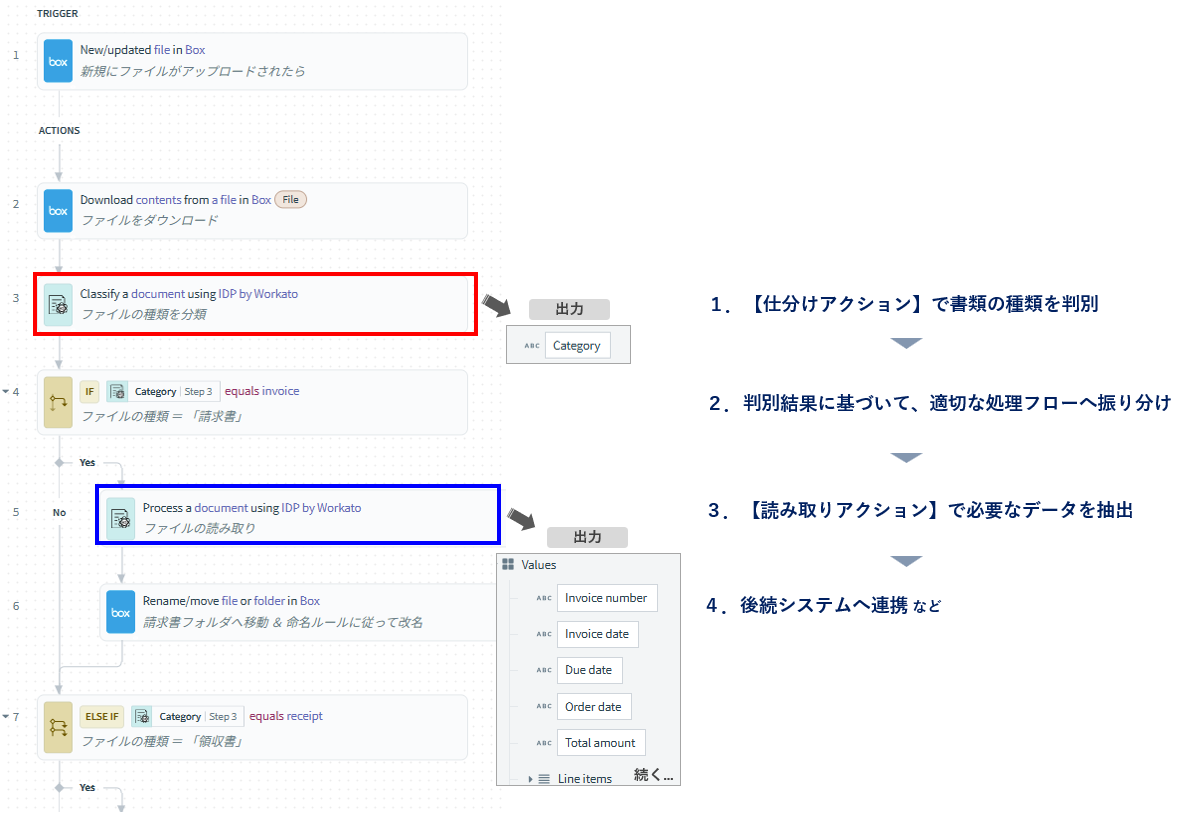Select the Category output datapill
This screenshot has width=1185, height=817.
point(577,345)
